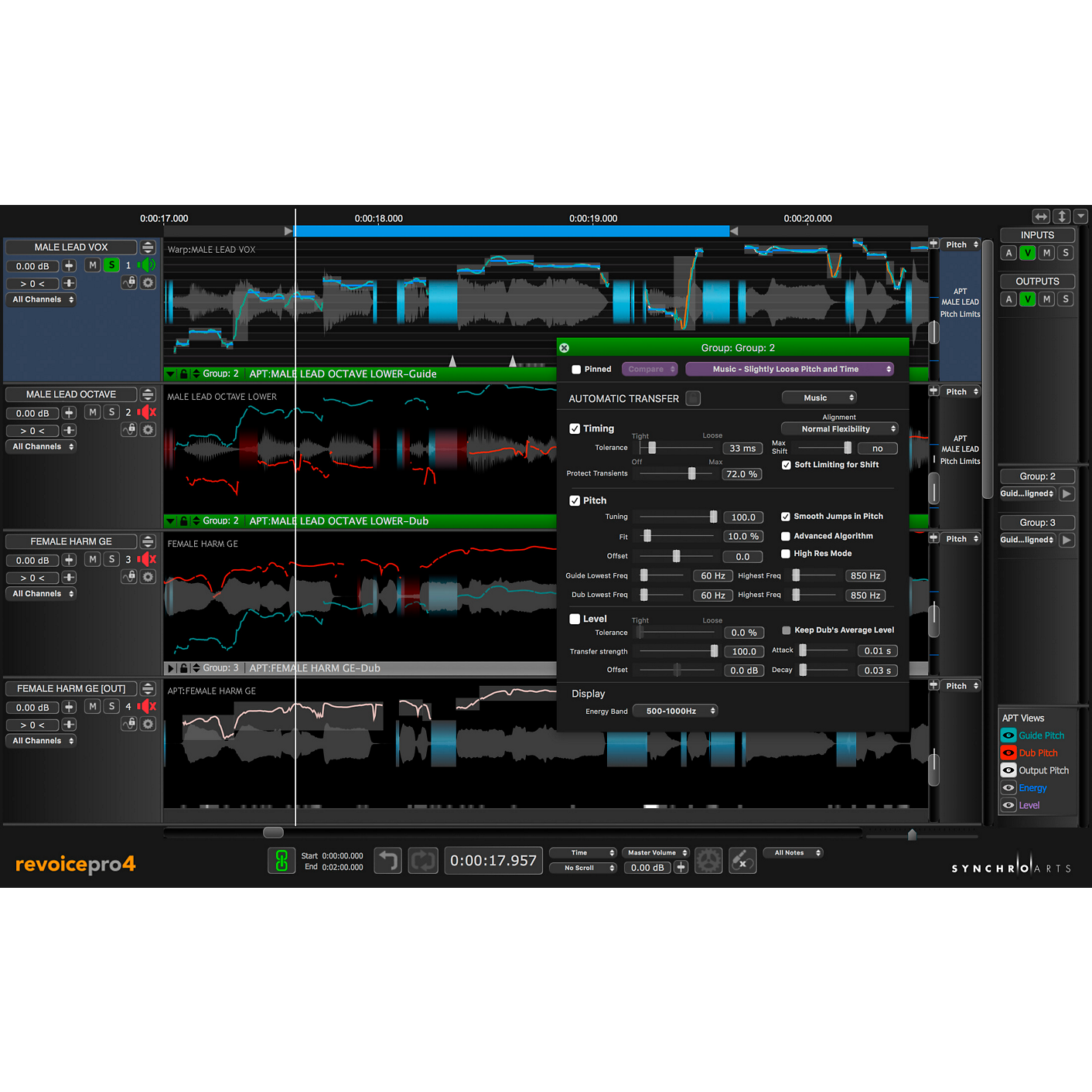This screenshot has width=1092, height=1092.
Task: Change No Scroll mode in the bottom toolbar
Action: (x=583, y=867)
